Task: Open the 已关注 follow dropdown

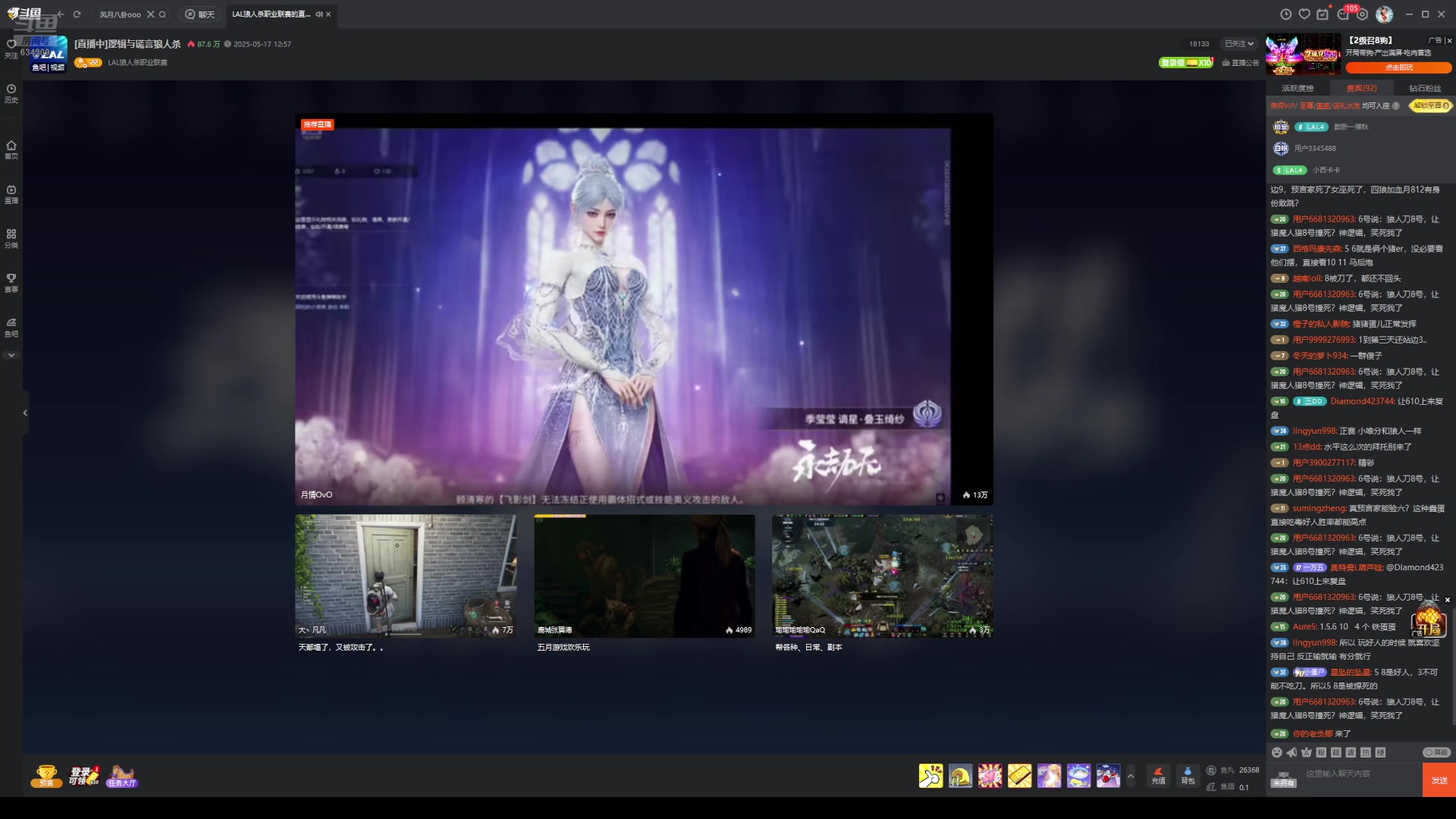Action: point(1239,44)
